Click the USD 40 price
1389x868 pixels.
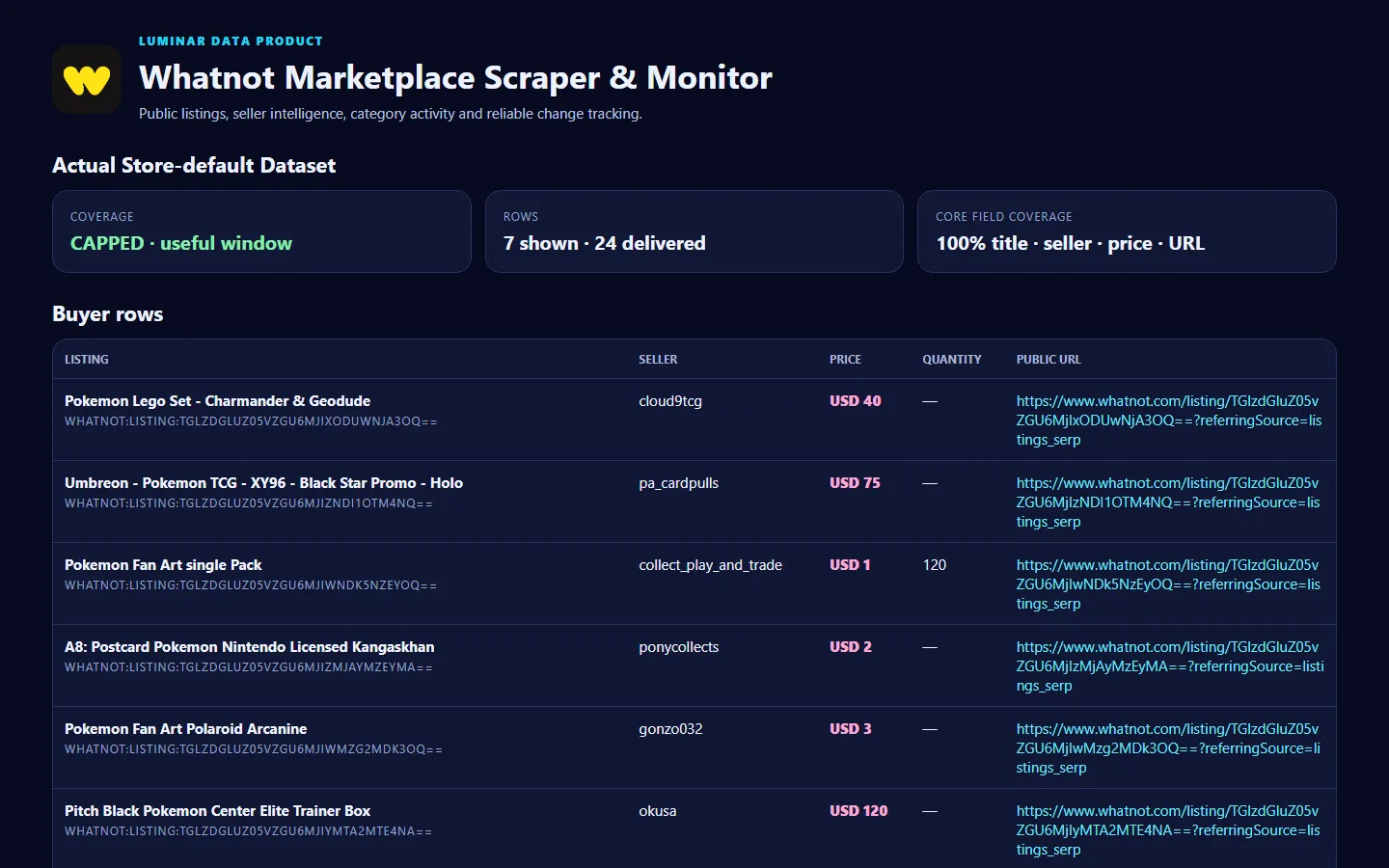[856, 401]
